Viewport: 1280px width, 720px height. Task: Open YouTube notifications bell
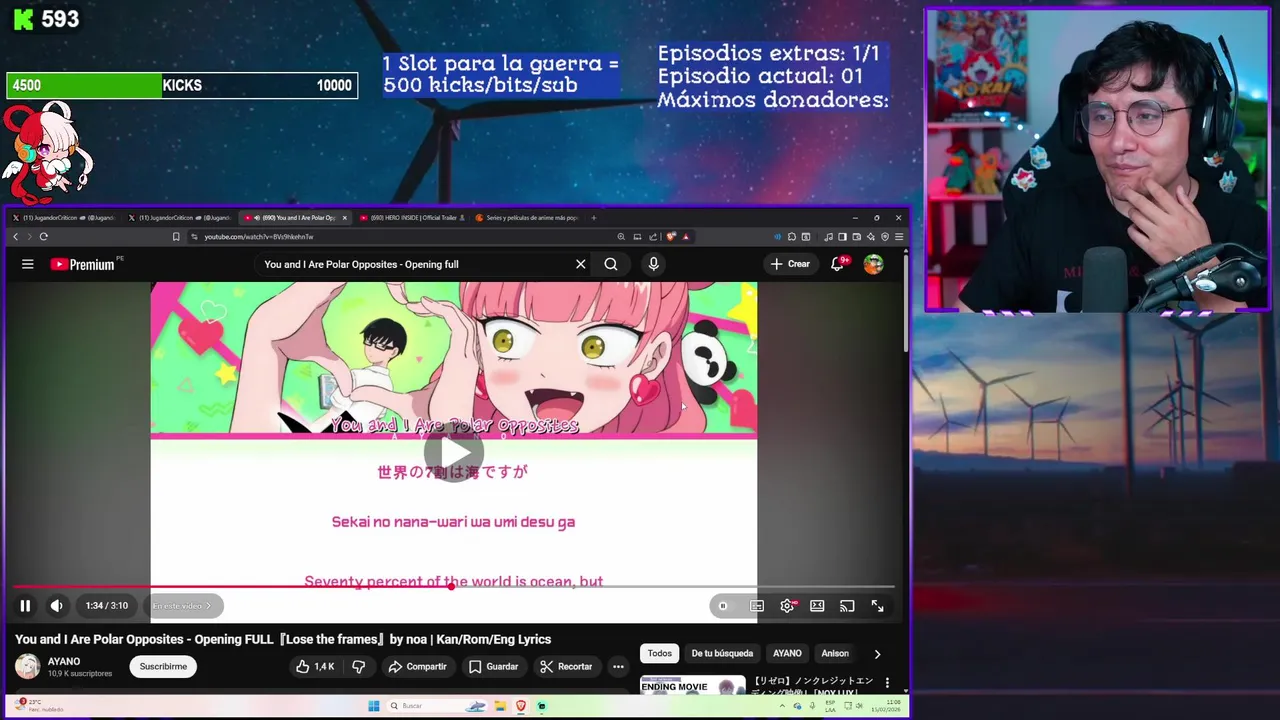tap(838, 264)
